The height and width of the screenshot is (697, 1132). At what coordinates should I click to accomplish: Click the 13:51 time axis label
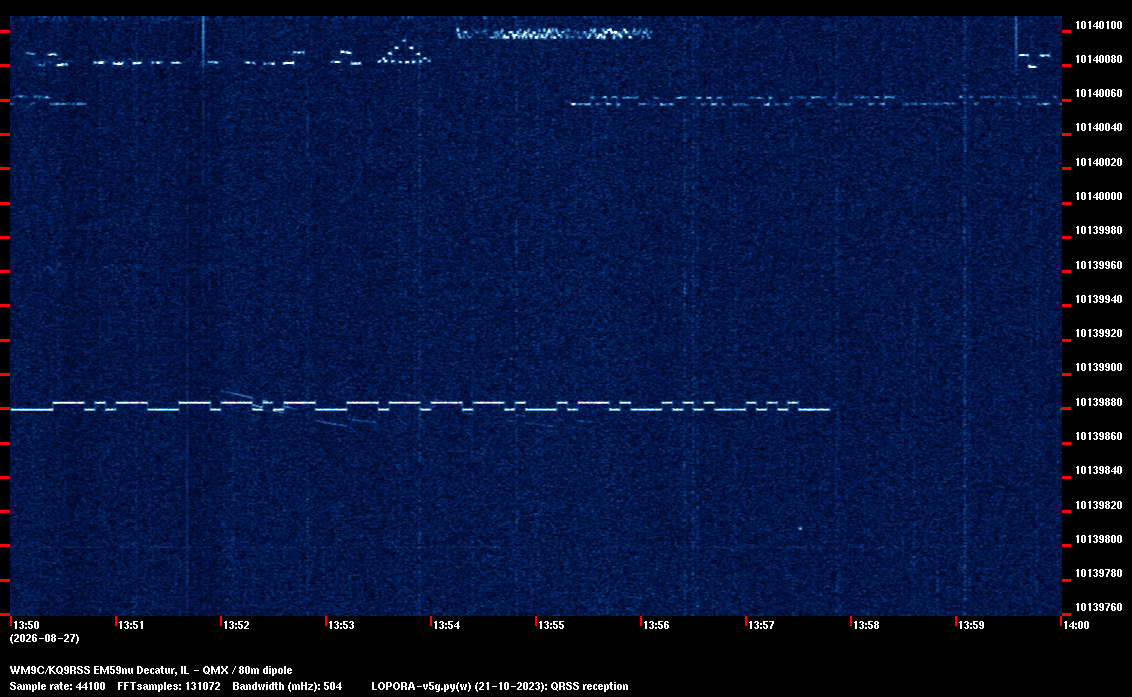pos(131,625)
